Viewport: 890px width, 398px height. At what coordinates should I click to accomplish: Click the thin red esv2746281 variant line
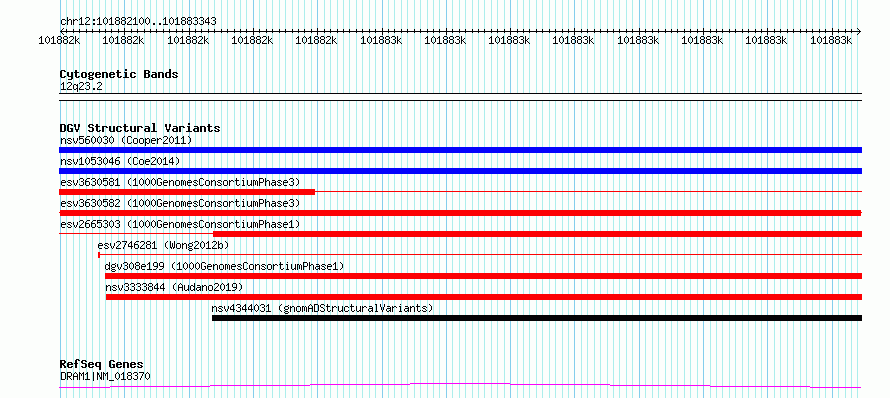(x=480, y=254)
